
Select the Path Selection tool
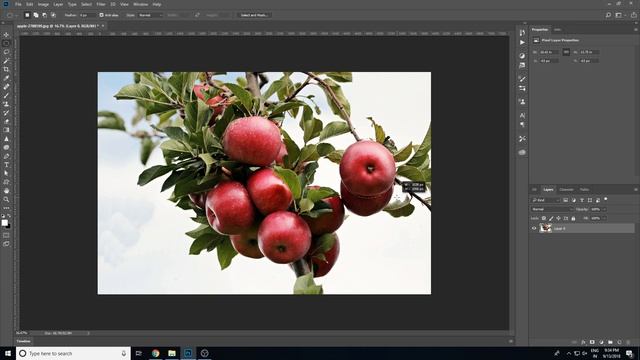[6, 173]
